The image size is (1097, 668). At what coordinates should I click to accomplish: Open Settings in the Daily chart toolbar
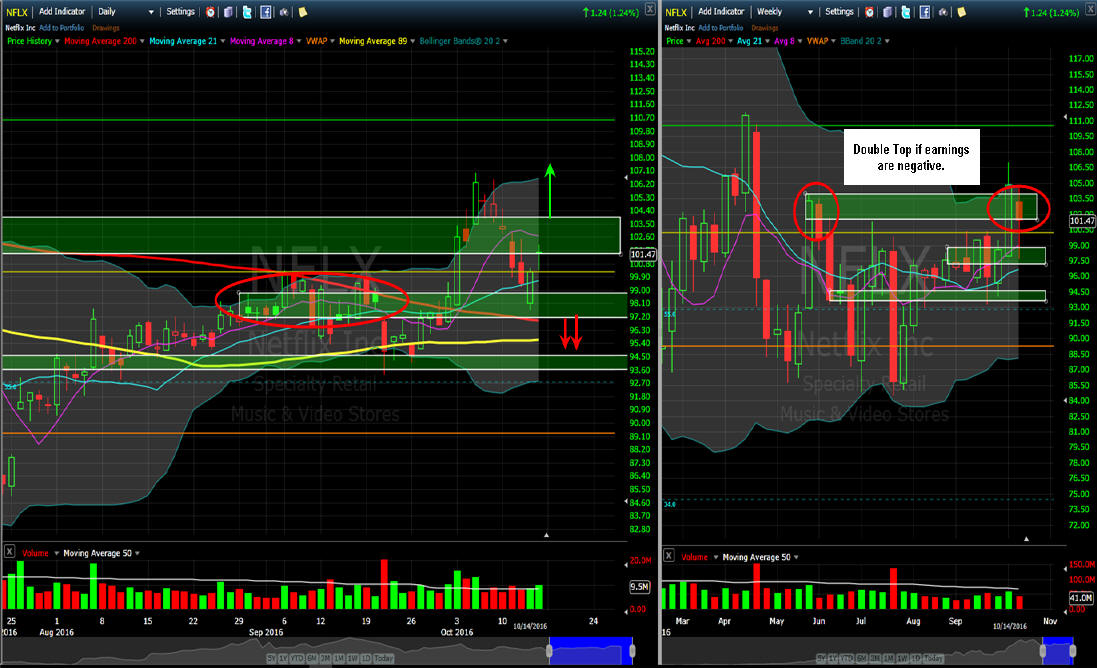[x=181, y=12]
